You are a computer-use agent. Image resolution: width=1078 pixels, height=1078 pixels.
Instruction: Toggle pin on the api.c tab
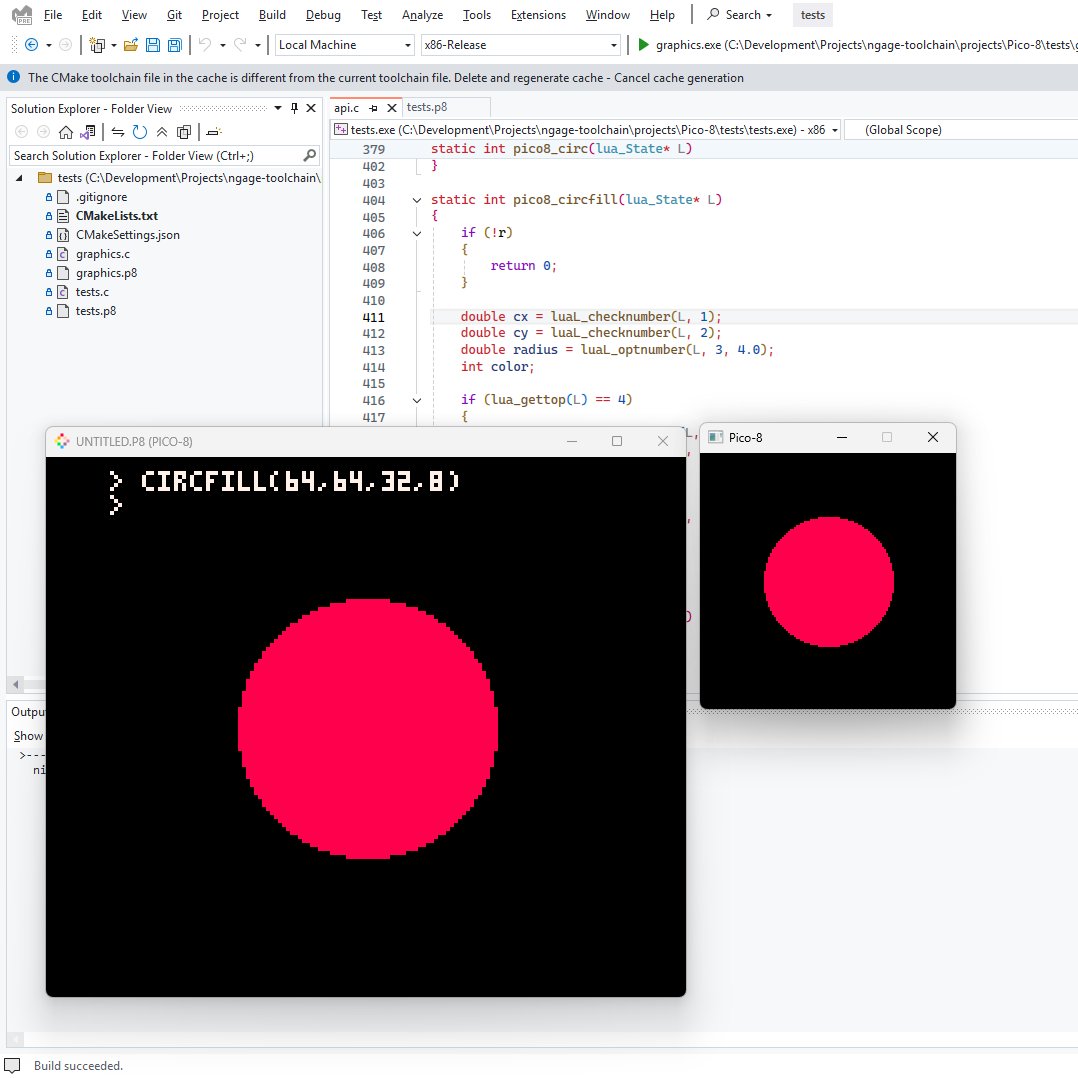[x=373, y=108]
